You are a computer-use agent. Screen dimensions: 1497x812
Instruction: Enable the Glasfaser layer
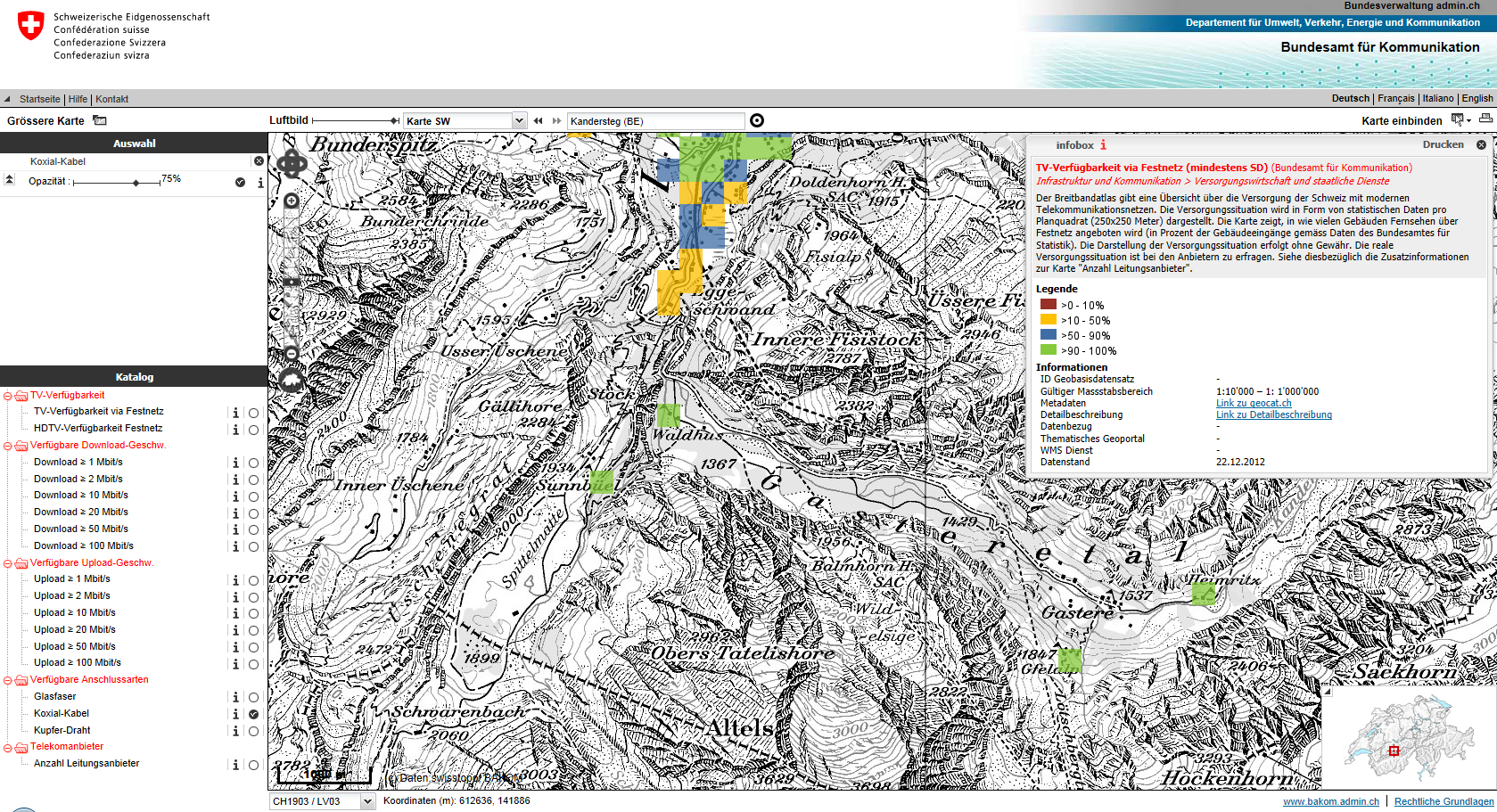(x=253, y=697)
